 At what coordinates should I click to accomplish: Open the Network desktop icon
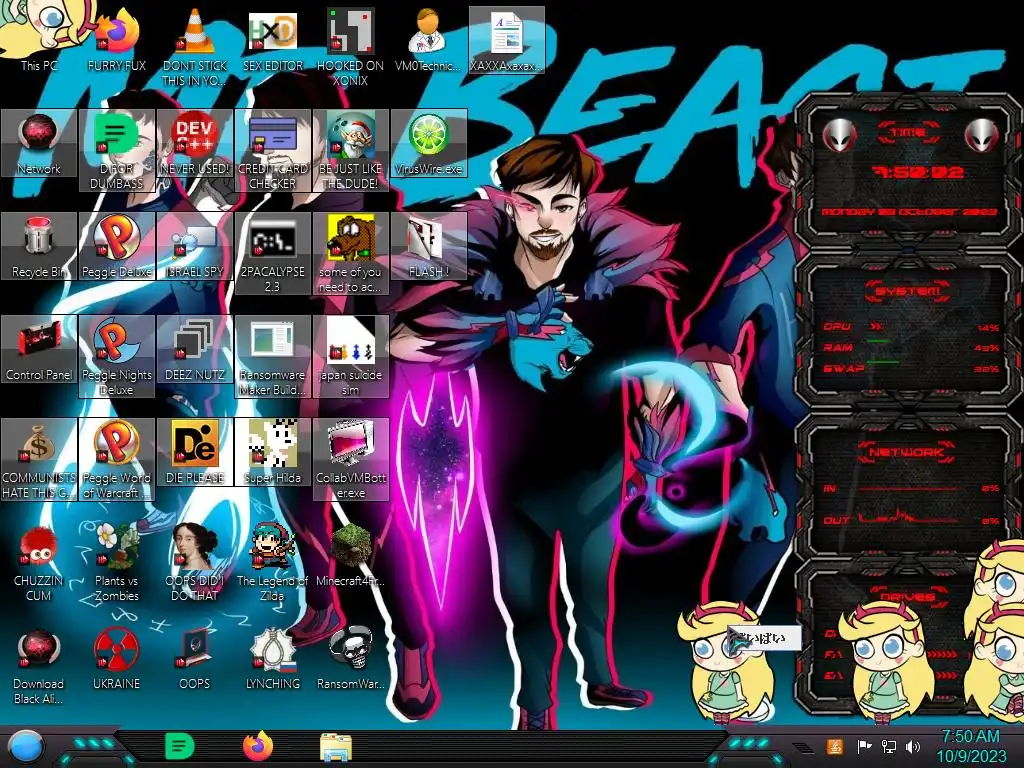[x=39, y=142]
